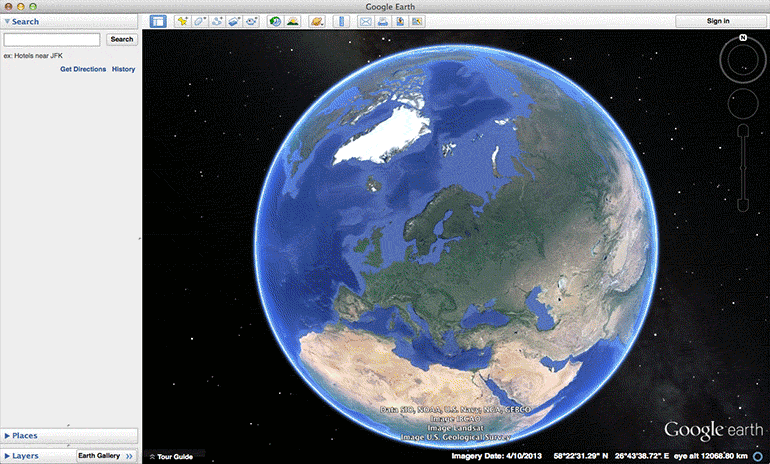Click the Save Image icon

(400, 21)
